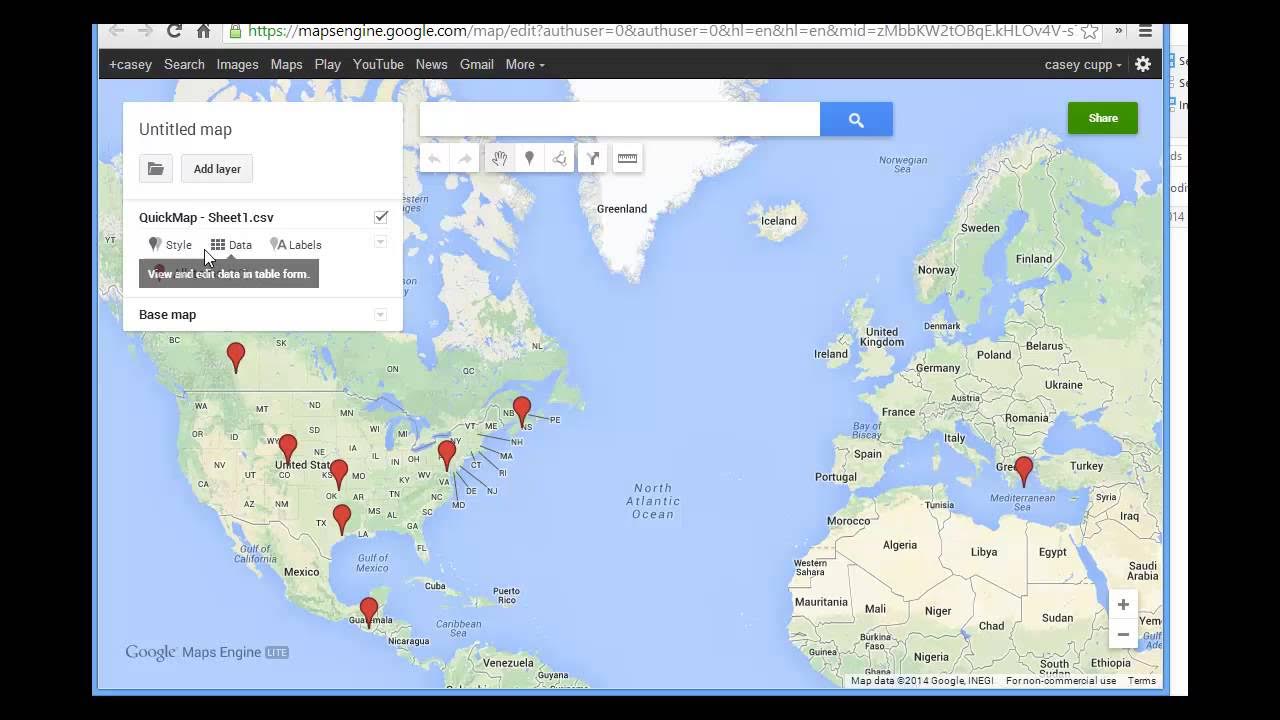The image size is (1280, 720).
Task: Click the Base map label
Action: coord(167,315)
